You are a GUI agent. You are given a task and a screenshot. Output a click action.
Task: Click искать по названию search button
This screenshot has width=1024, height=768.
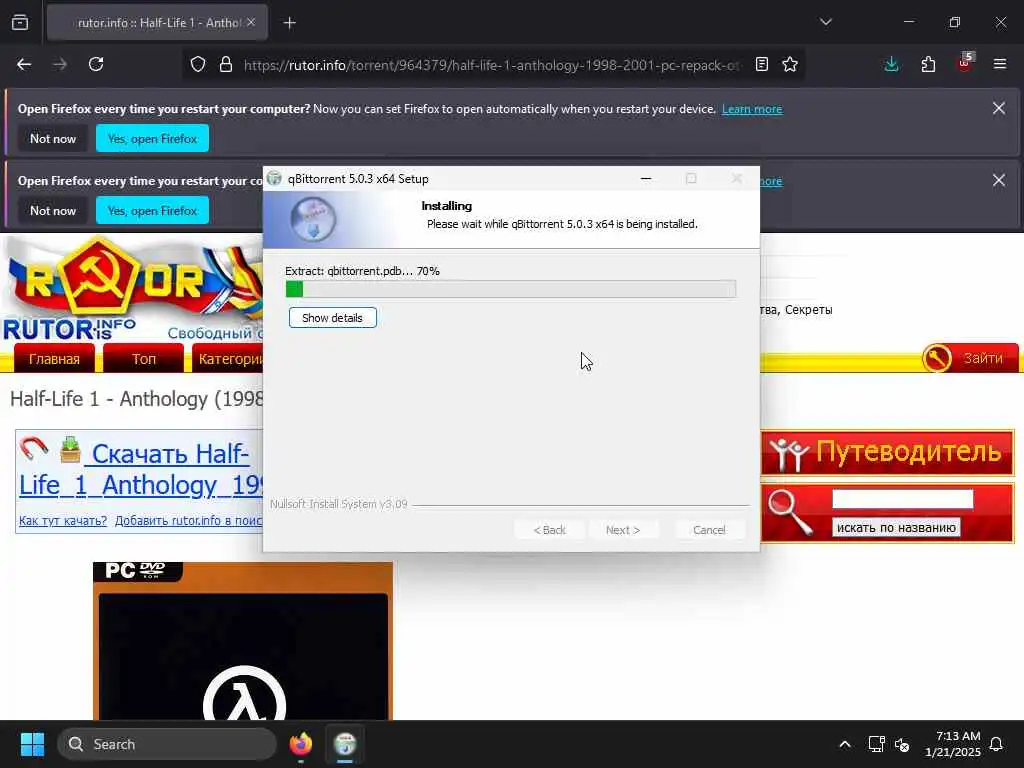[896, 527]
